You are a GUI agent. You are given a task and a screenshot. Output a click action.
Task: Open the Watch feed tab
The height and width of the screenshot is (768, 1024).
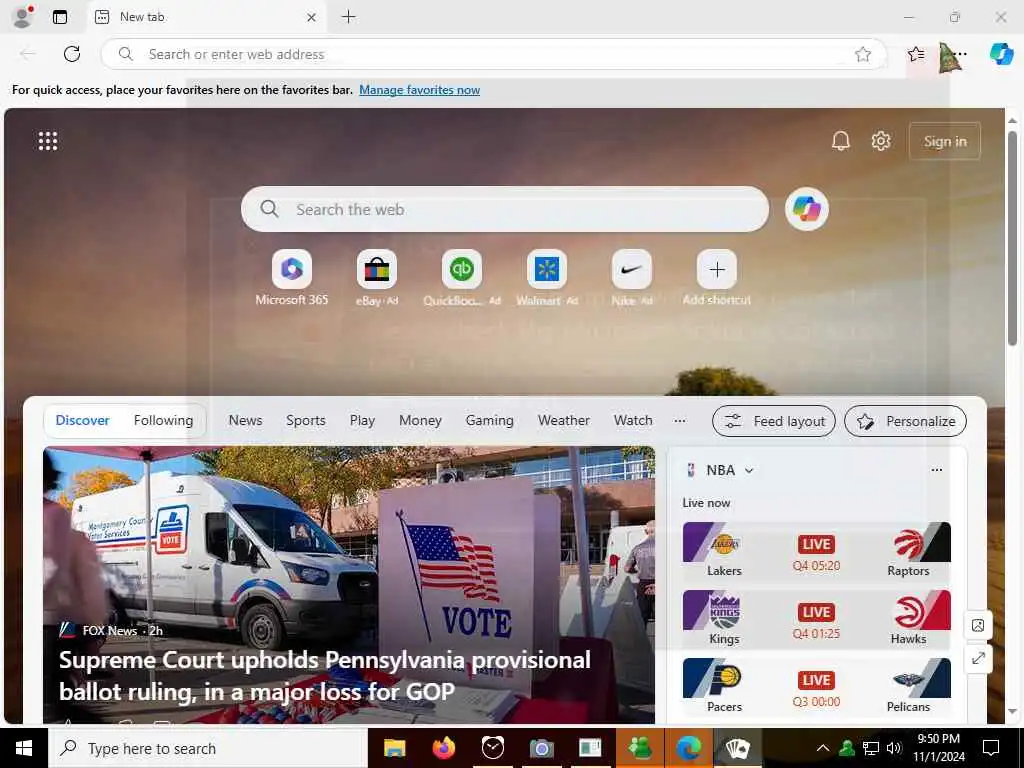point(633,421)
